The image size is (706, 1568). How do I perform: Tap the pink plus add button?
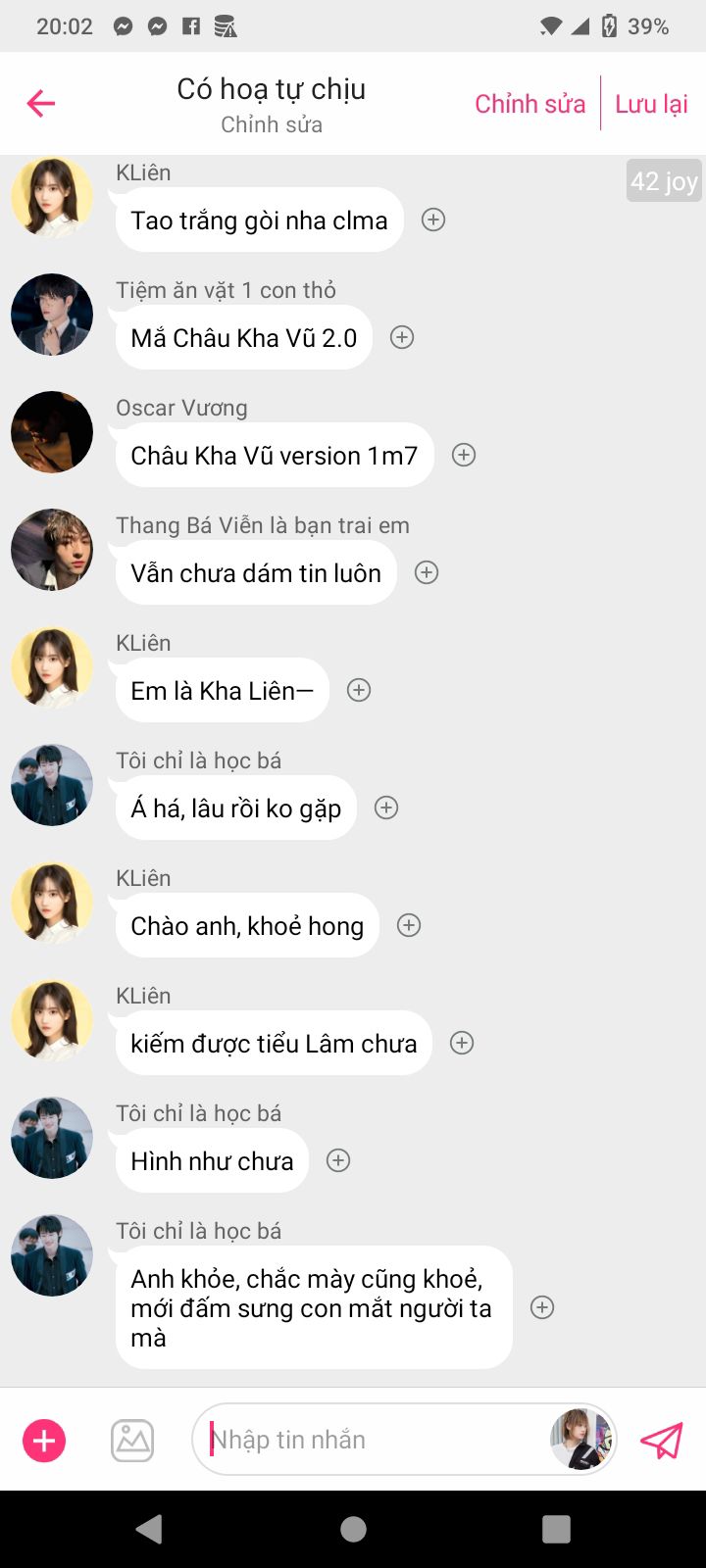click(44, 1441)
